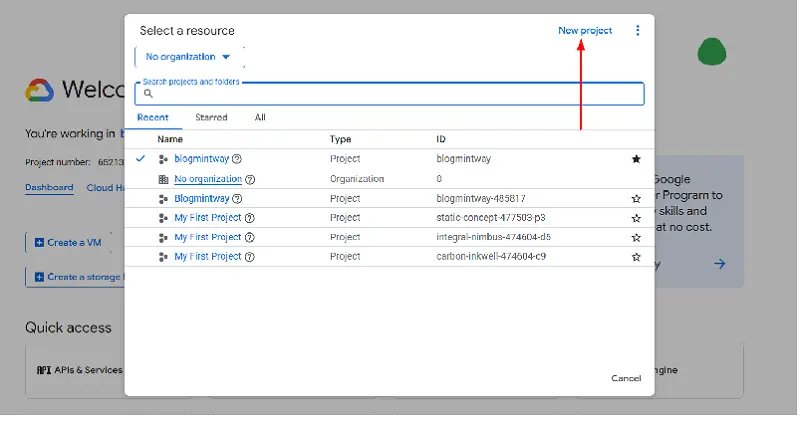Click project icon in integral-nimbus row
800x421 pixels.
[x=163, y=238]
